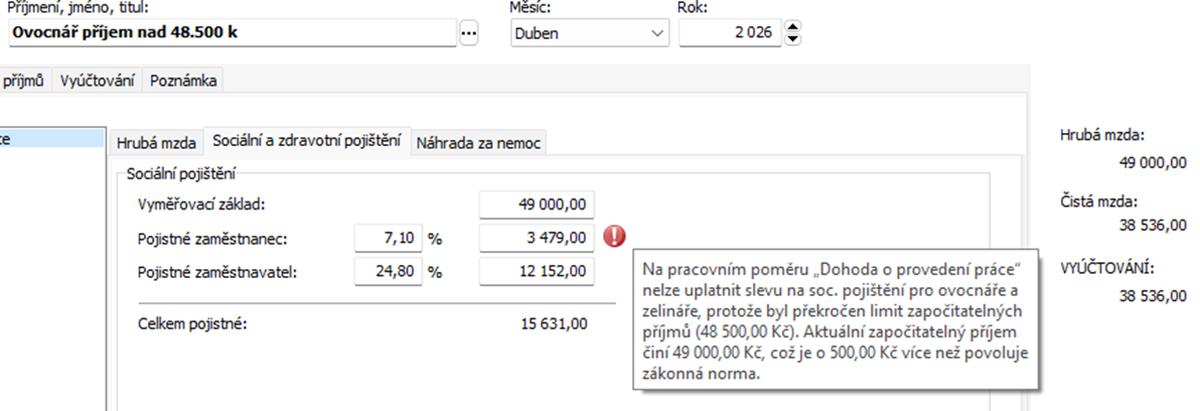
Task: Open the Poznámka tab
Action: pyautogui.click(x=184, y=82)
